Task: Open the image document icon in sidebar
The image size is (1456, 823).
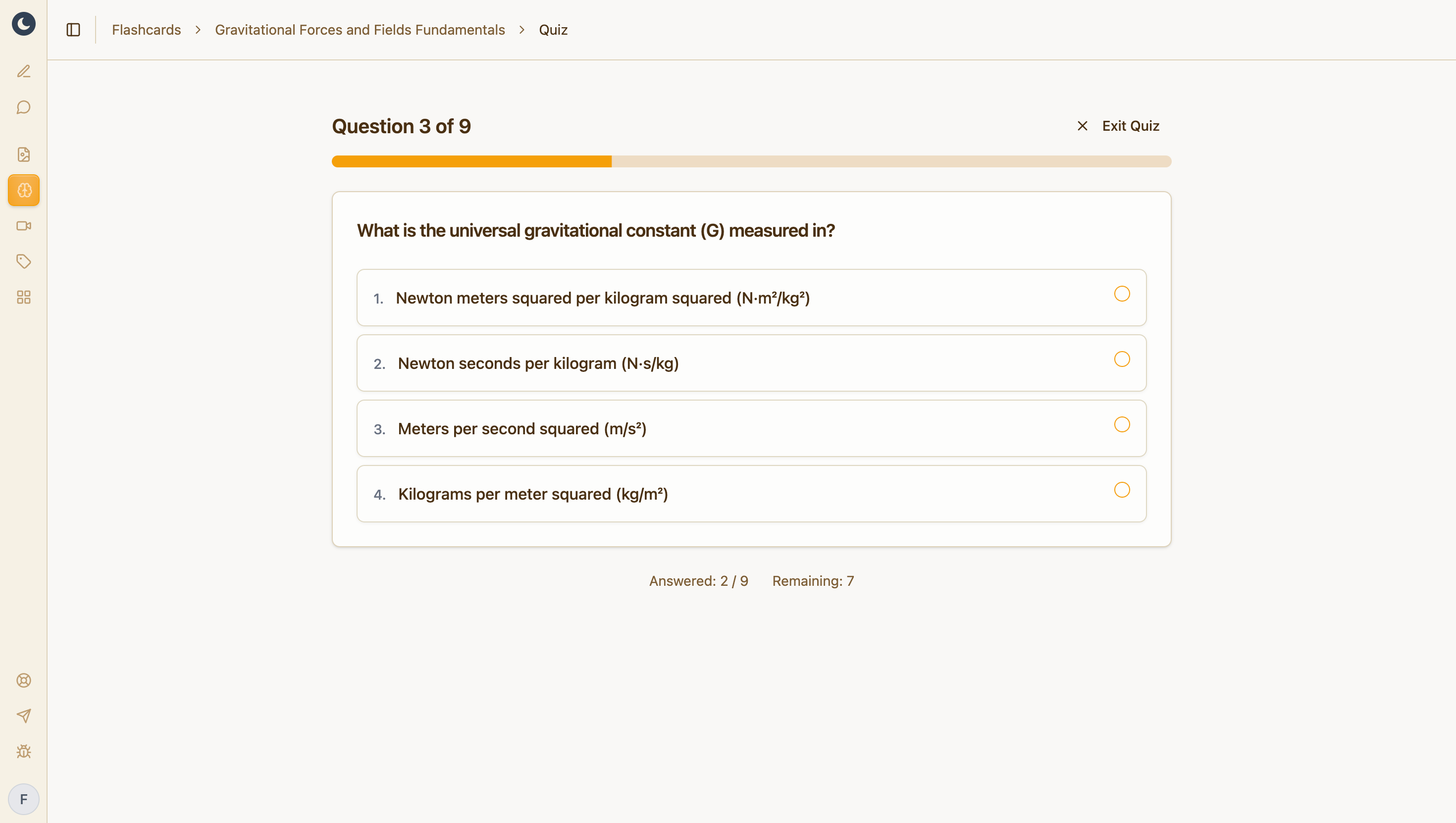Action: (x=23, y=154)
